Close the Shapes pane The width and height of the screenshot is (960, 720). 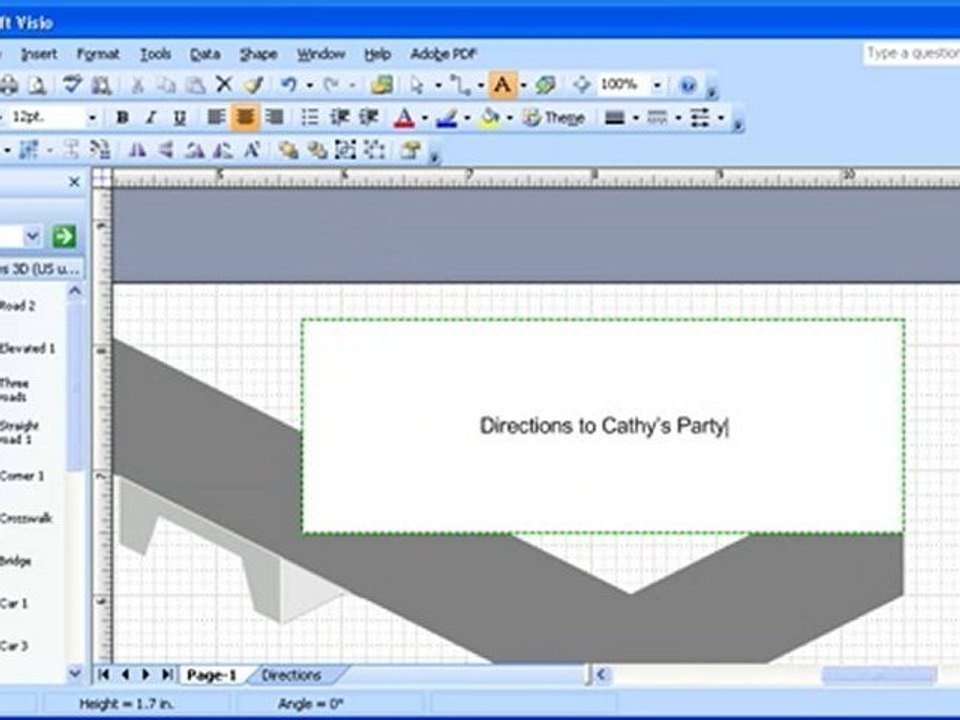tap(74, 182)
